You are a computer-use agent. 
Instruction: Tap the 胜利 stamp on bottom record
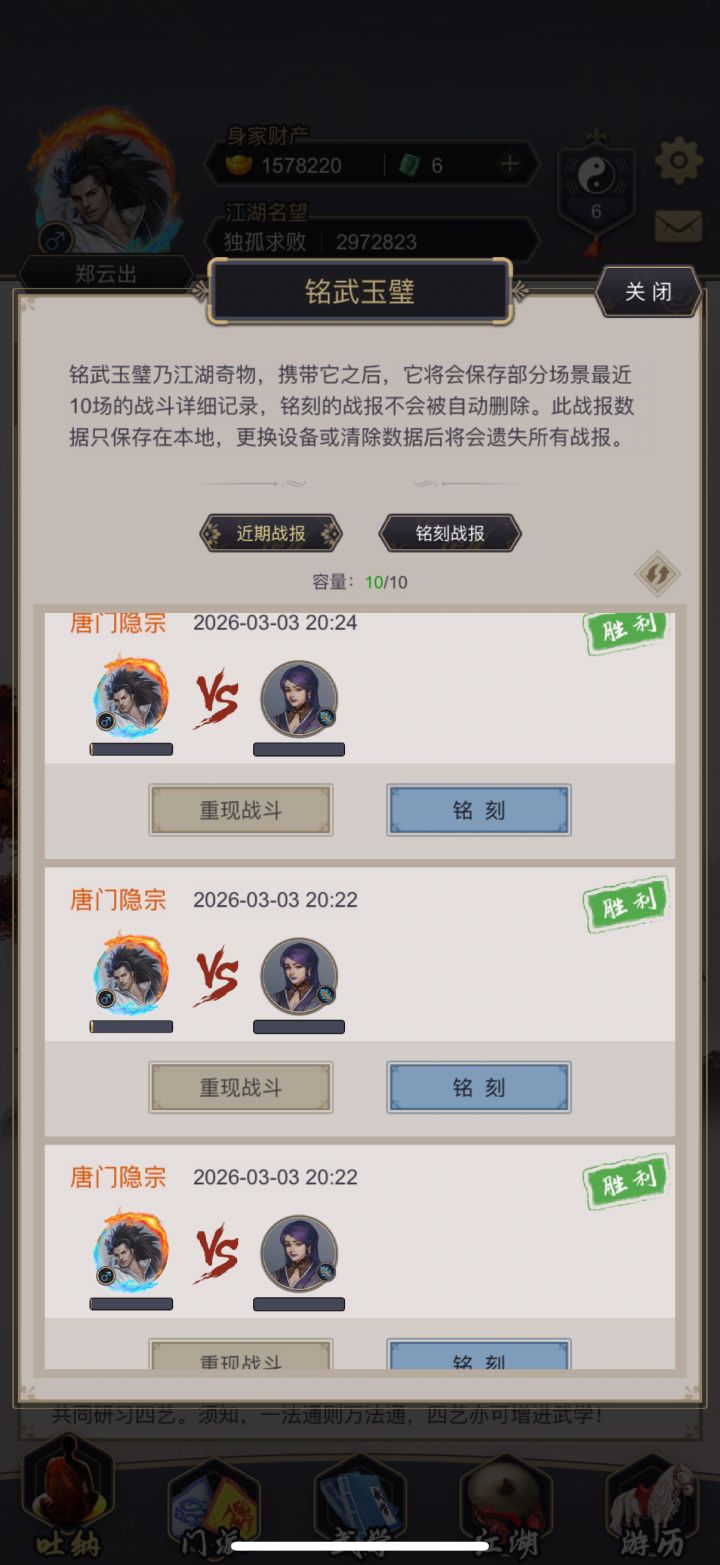[627, 1182]
